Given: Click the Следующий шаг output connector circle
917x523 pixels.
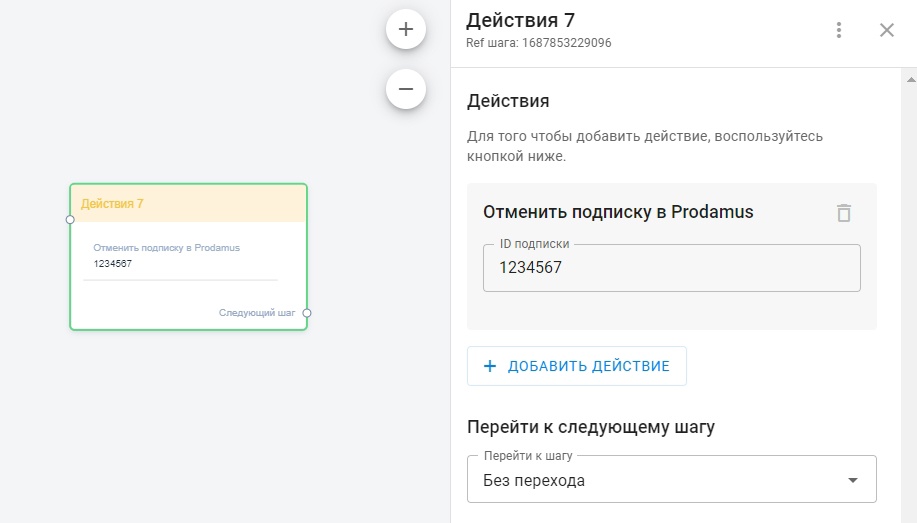Looking at the screenshot, I should click(307, 313).
